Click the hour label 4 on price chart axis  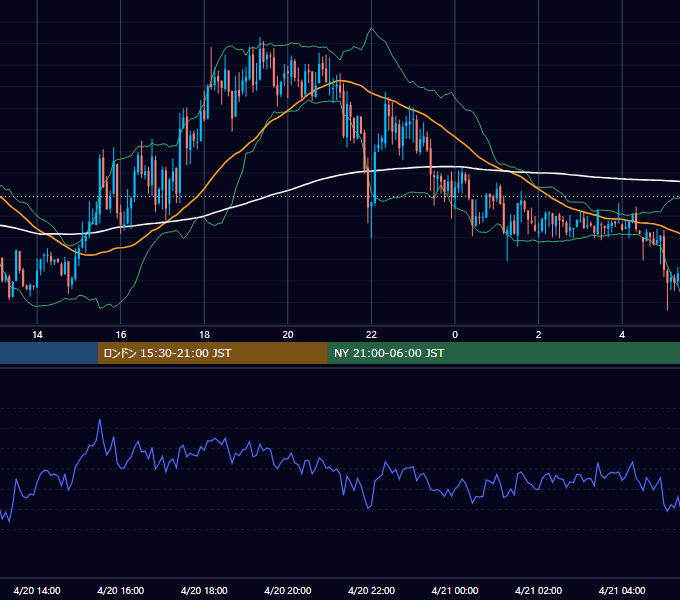(x=622, y=334)
